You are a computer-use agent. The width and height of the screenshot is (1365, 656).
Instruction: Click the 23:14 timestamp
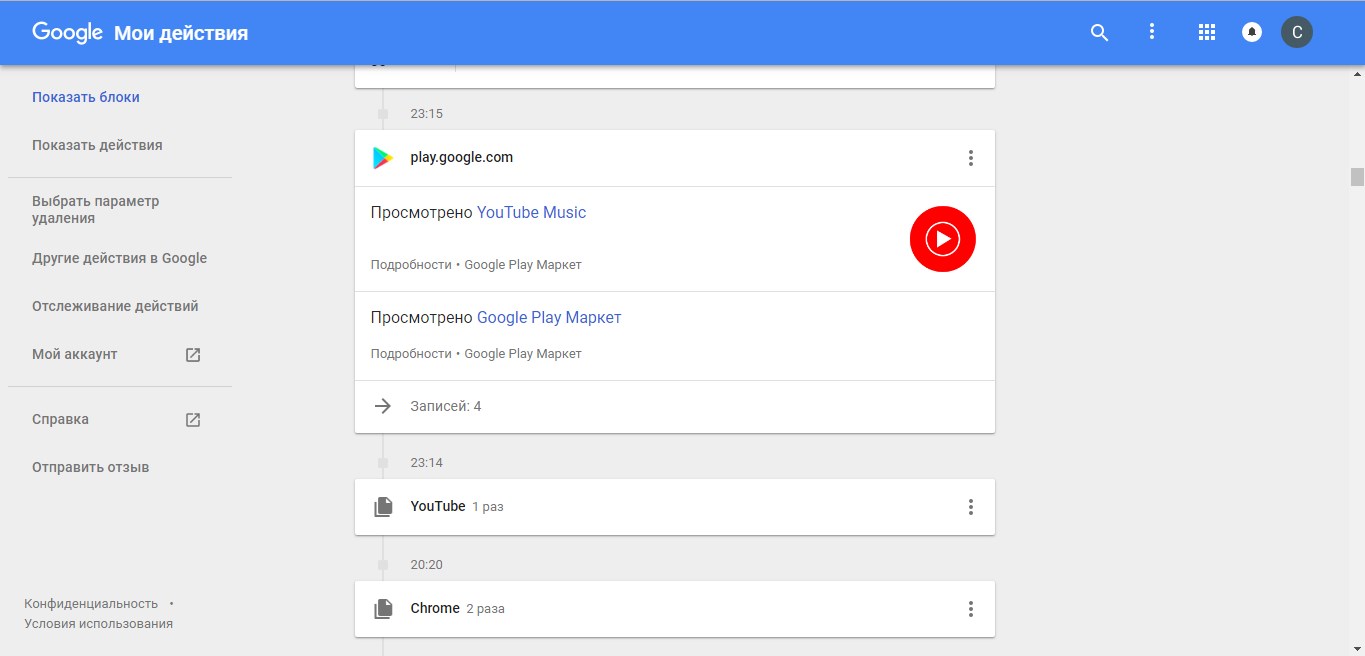427,463
